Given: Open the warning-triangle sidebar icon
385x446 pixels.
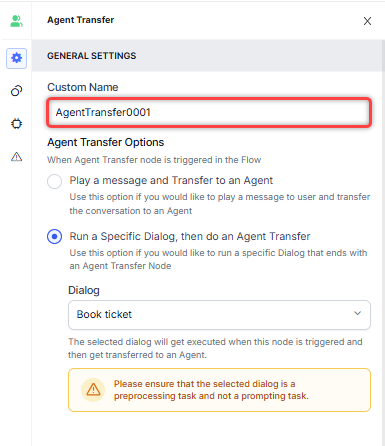Looking at the screenshot, I should click(x=16, y=156).
